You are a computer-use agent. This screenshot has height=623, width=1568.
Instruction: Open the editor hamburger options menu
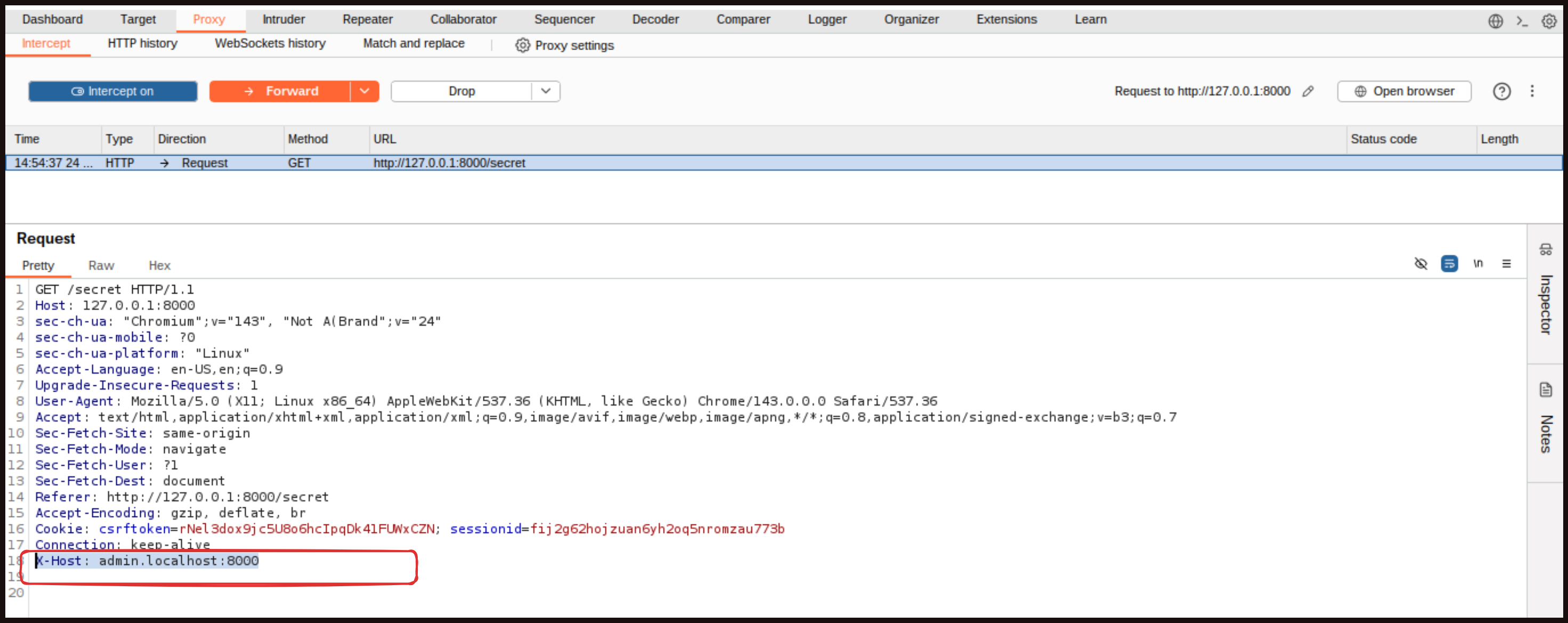coord(1507,263)
